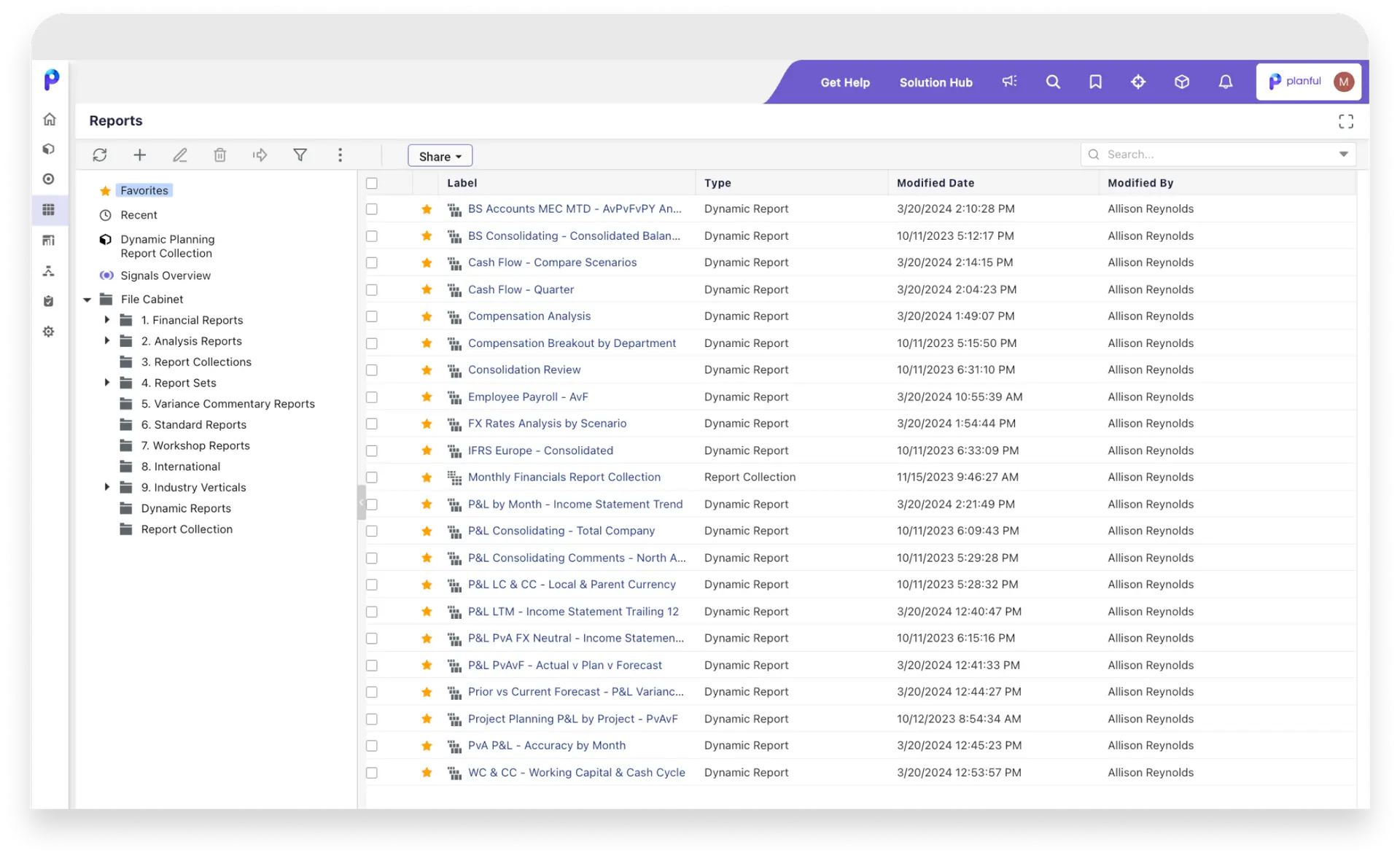Open the Compensation Analysis report link
This screenshot has height=858, width=1400.
tap(529, 316)
